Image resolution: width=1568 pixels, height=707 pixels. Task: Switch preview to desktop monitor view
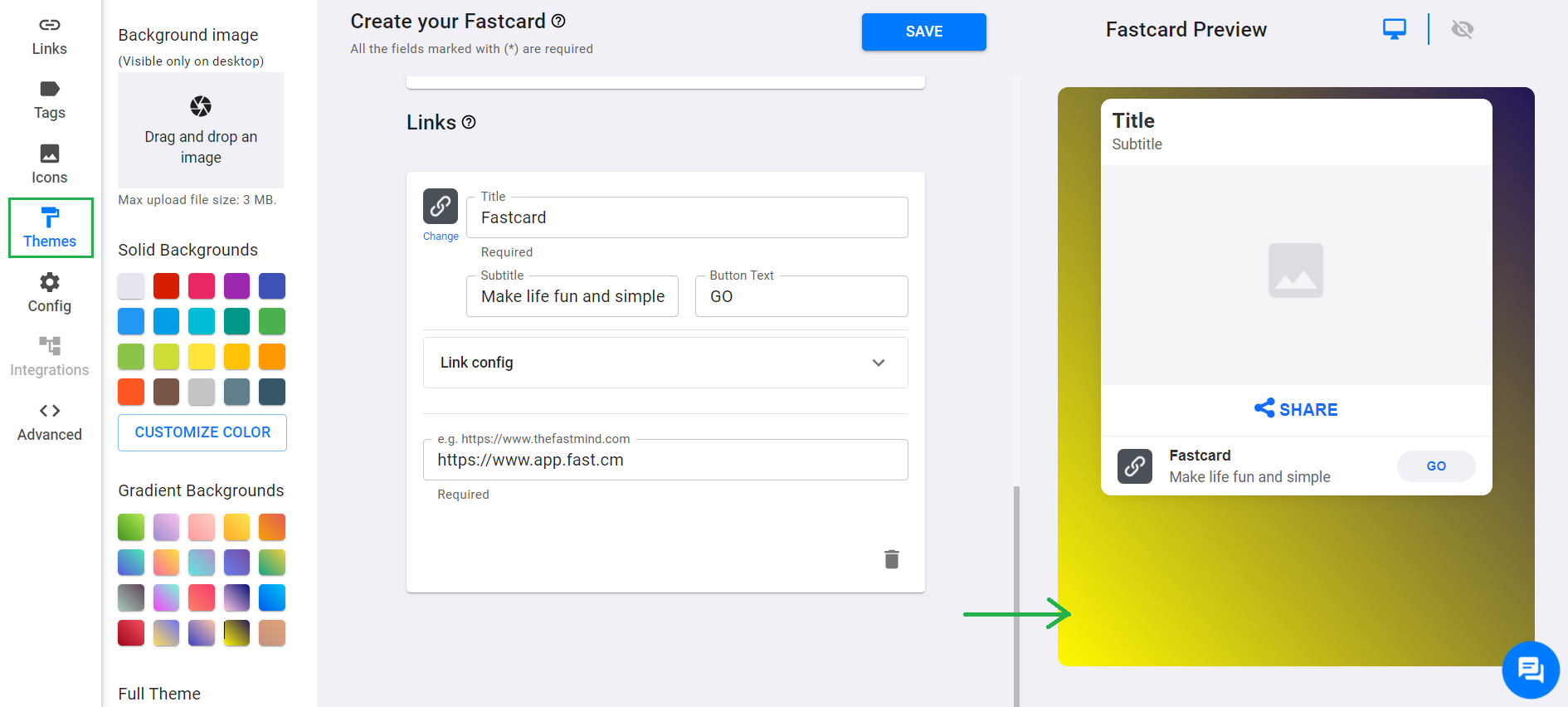click(x=1395, y=29)
